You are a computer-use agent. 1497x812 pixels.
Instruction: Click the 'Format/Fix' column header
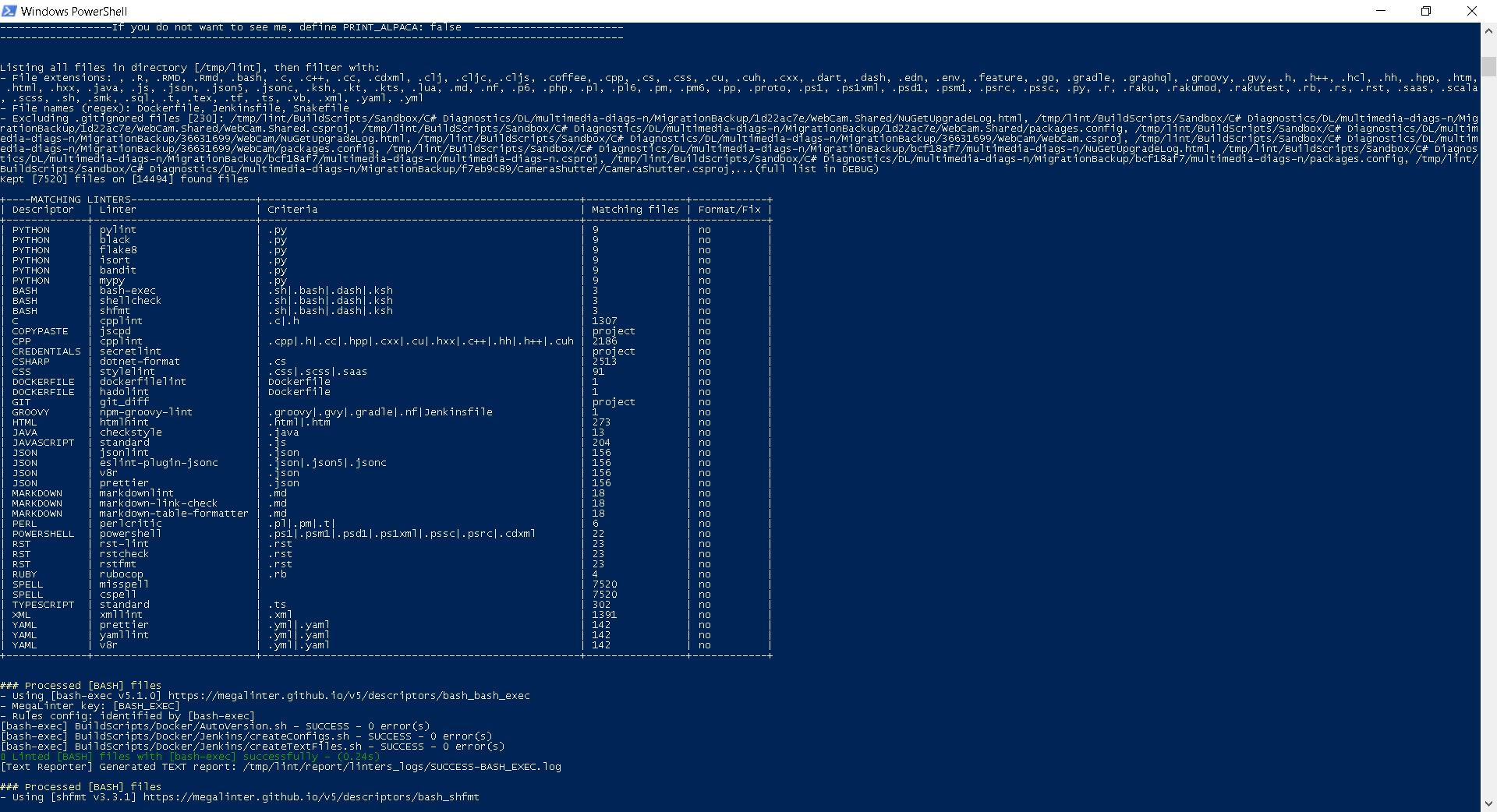(x=729, y=210)
